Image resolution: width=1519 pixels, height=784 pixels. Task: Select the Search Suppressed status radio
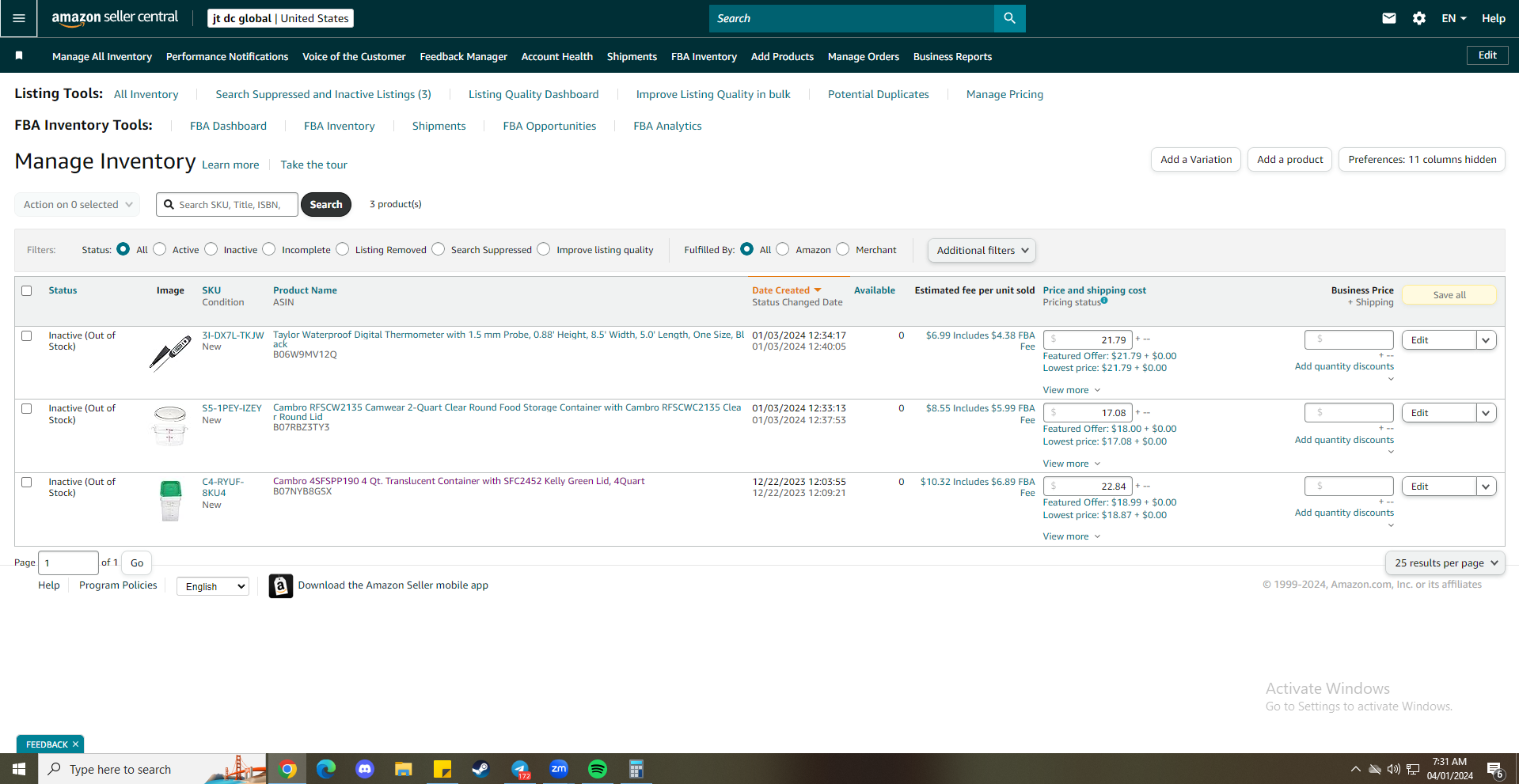tap(439, 249)
